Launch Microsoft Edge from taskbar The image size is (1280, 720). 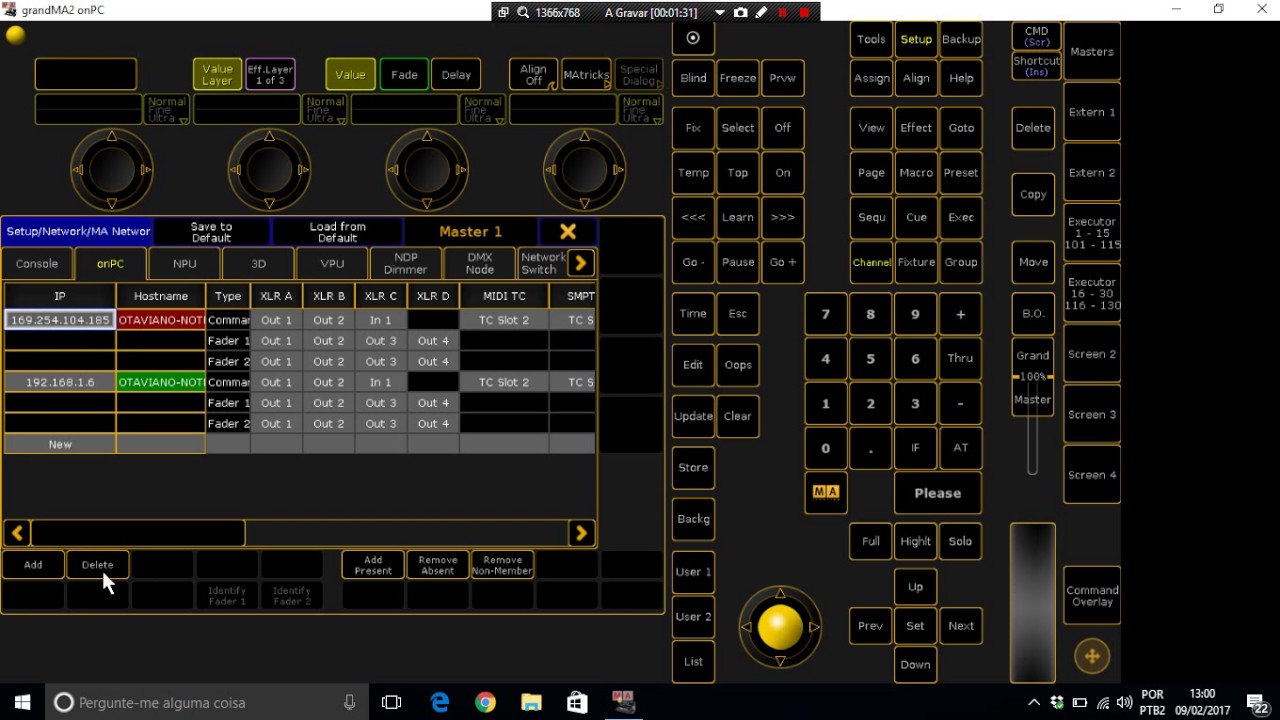(x=440, y=702)
